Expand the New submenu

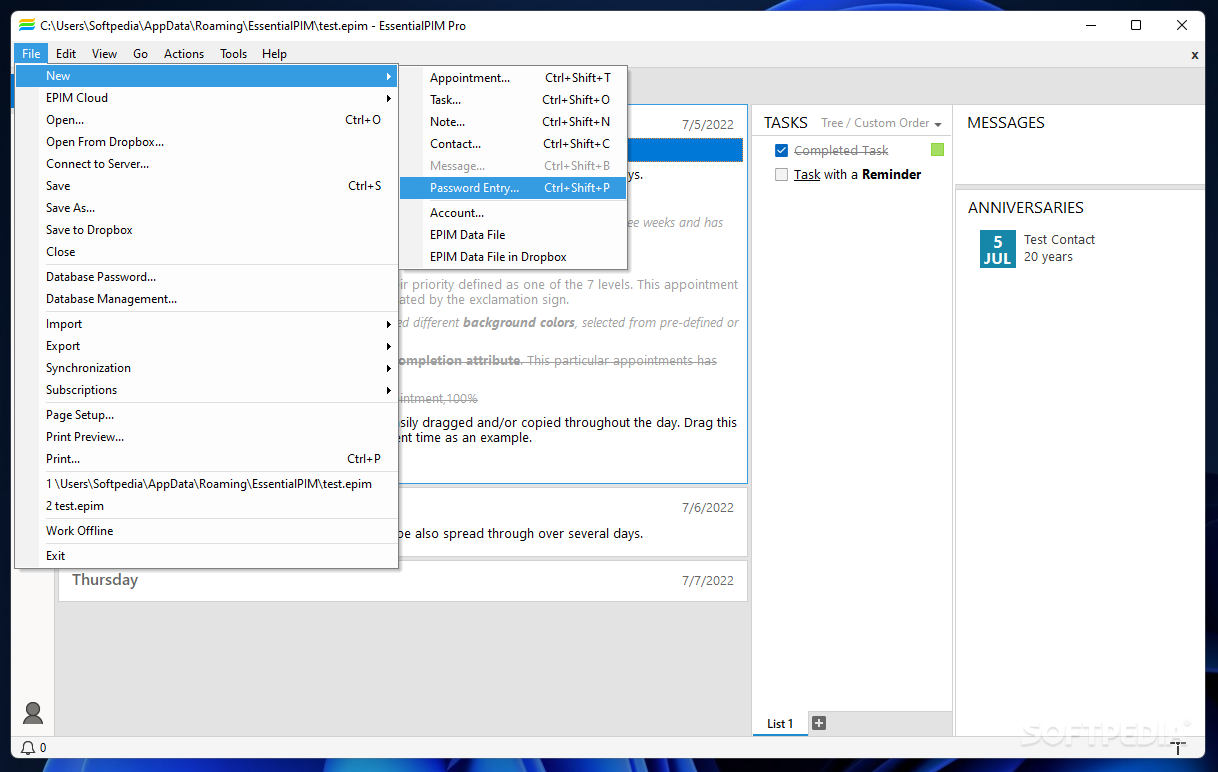(x=207, y=76)
